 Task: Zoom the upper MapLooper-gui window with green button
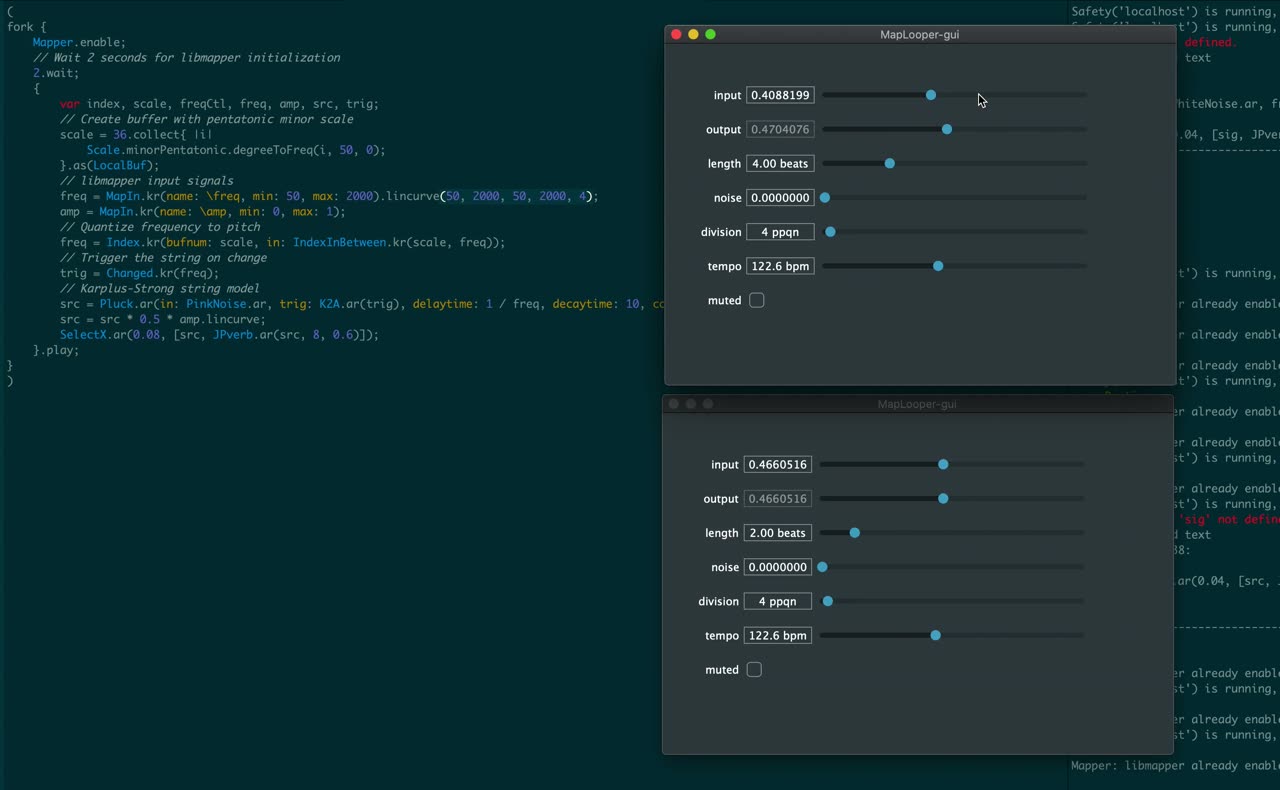point(710,34)
